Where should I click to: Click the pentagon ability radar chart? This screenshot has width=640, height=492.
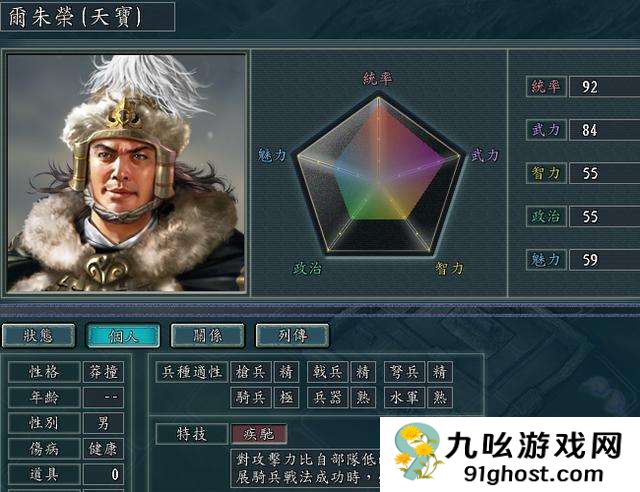379,176
